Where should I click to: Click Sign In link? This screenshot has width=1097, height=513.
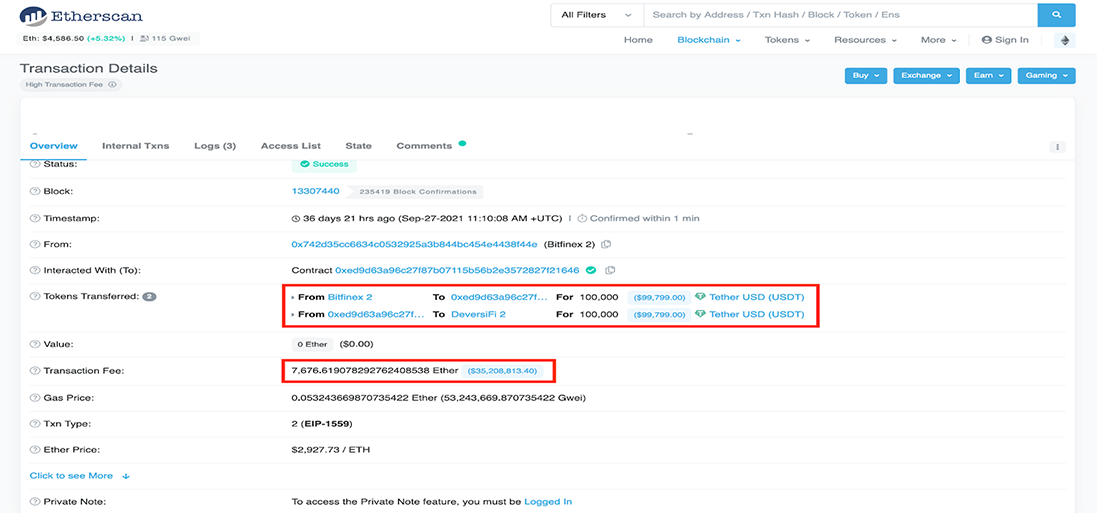(1005, 40)
